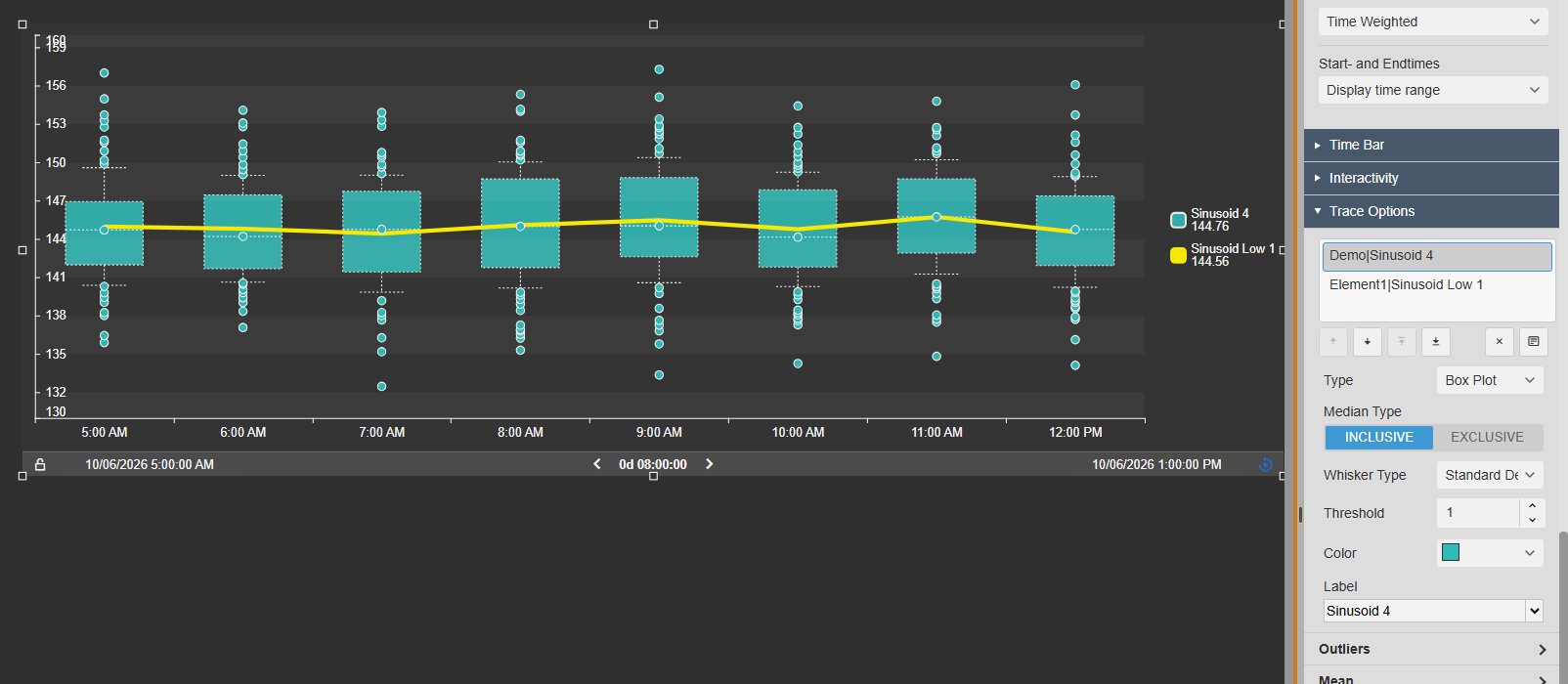Open the Display time range dropdown

pos(1433,90)
